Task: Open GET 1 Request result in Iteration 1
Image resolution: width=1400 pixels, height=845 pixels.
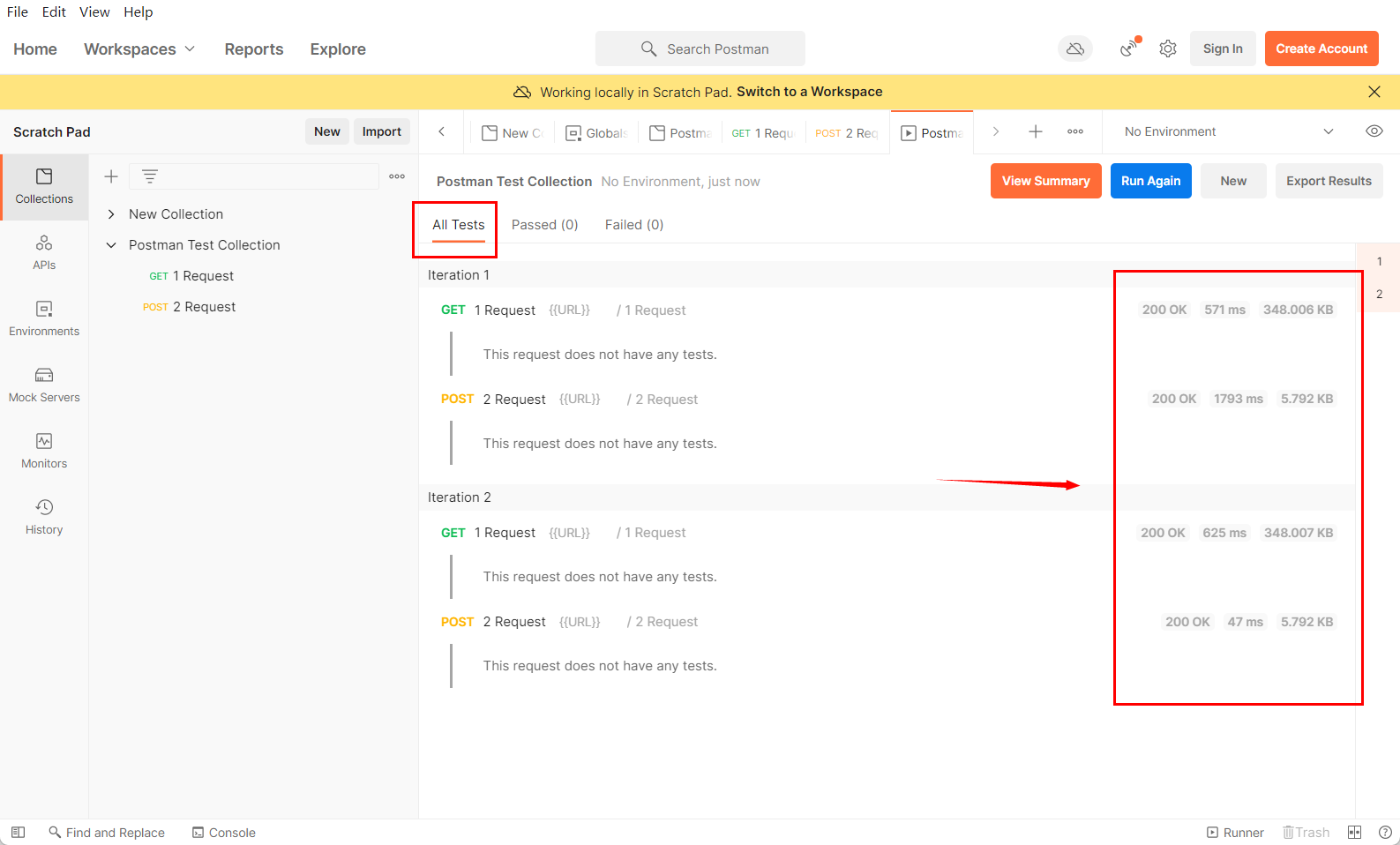Action: click(x=505, y=310)
